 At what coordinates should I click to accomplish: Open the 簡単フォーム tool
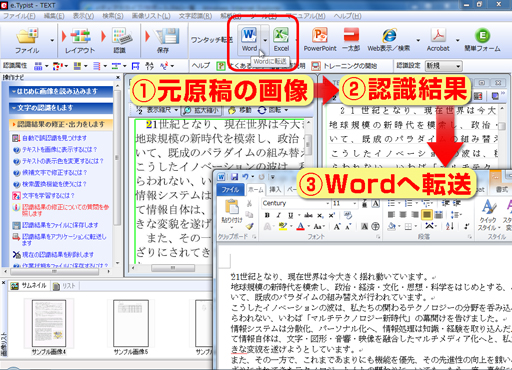coord(482,39)
